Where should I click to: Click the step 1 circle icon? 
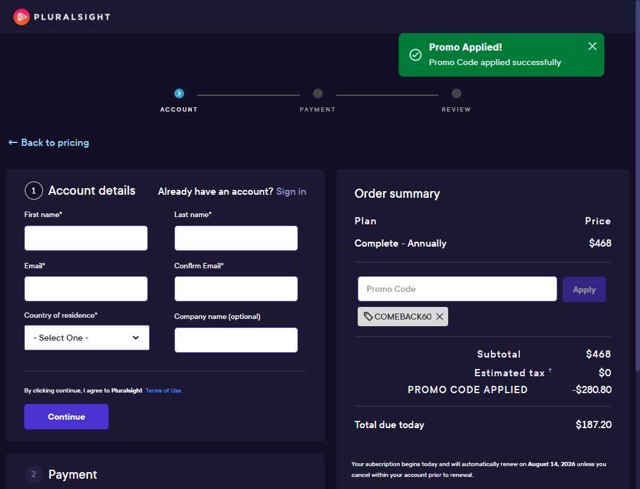(33, 191)
